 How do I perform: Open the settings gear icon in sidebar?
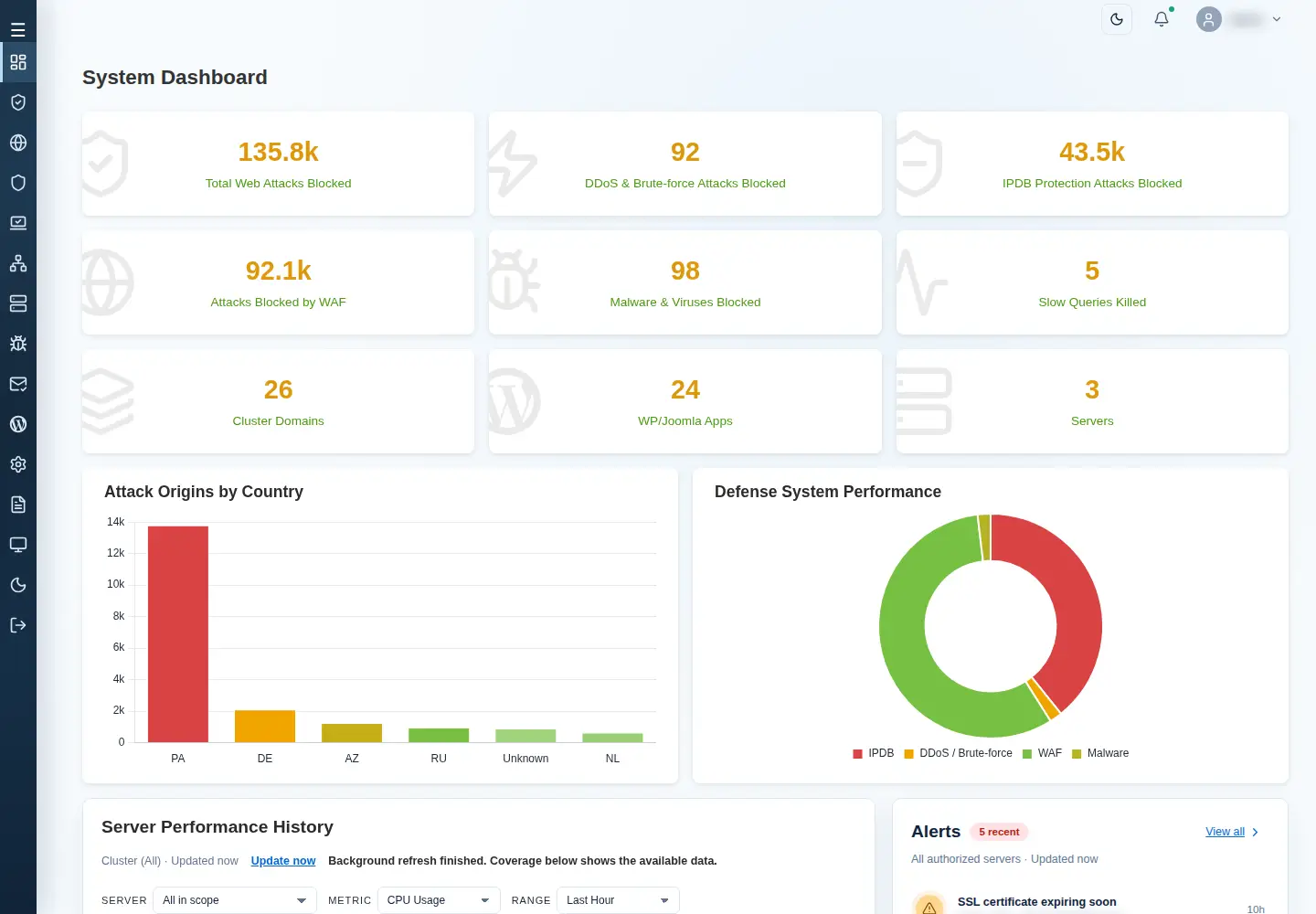(x=18, y=464)
